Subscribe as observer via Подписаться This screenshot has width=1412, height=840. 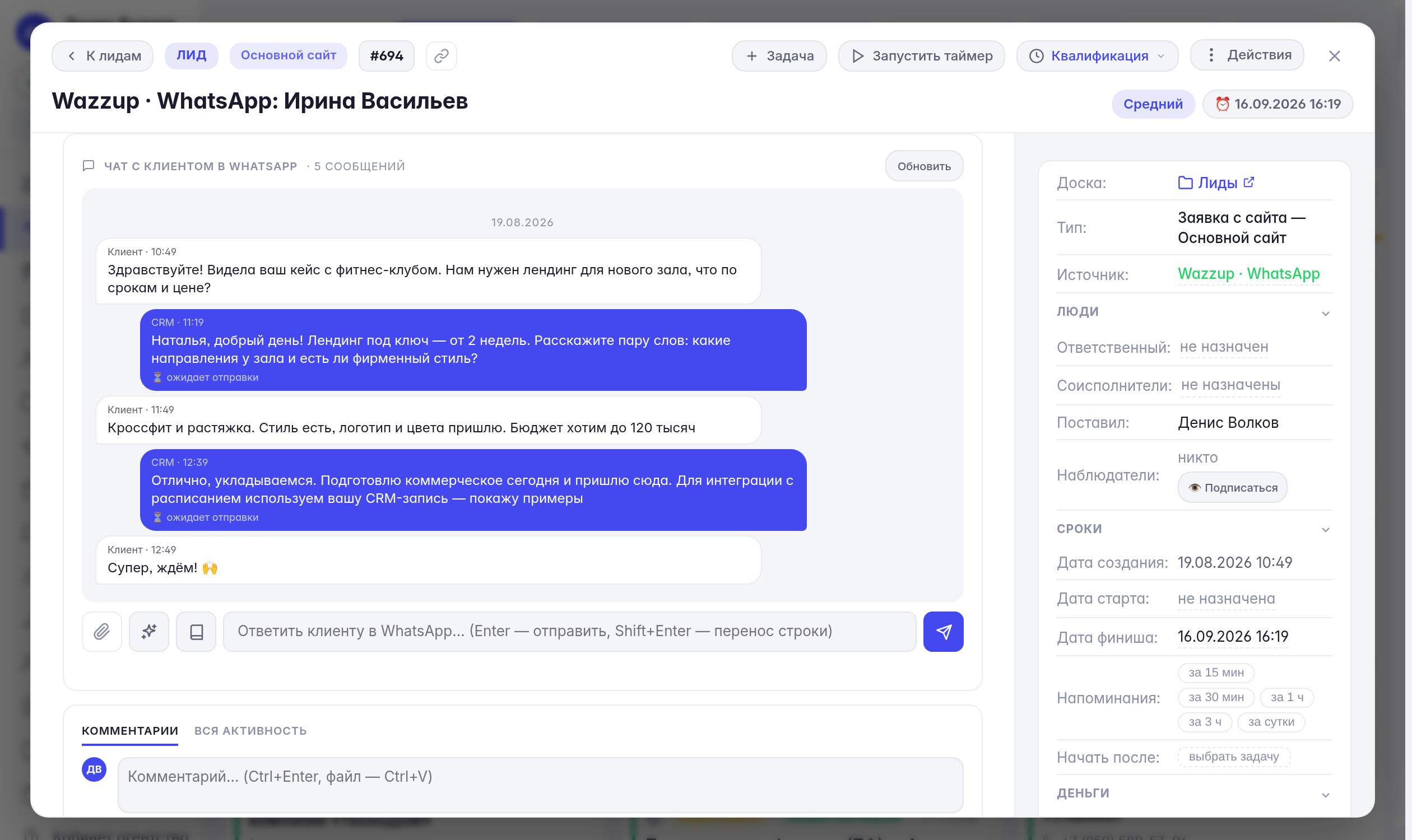point(1233,487)
